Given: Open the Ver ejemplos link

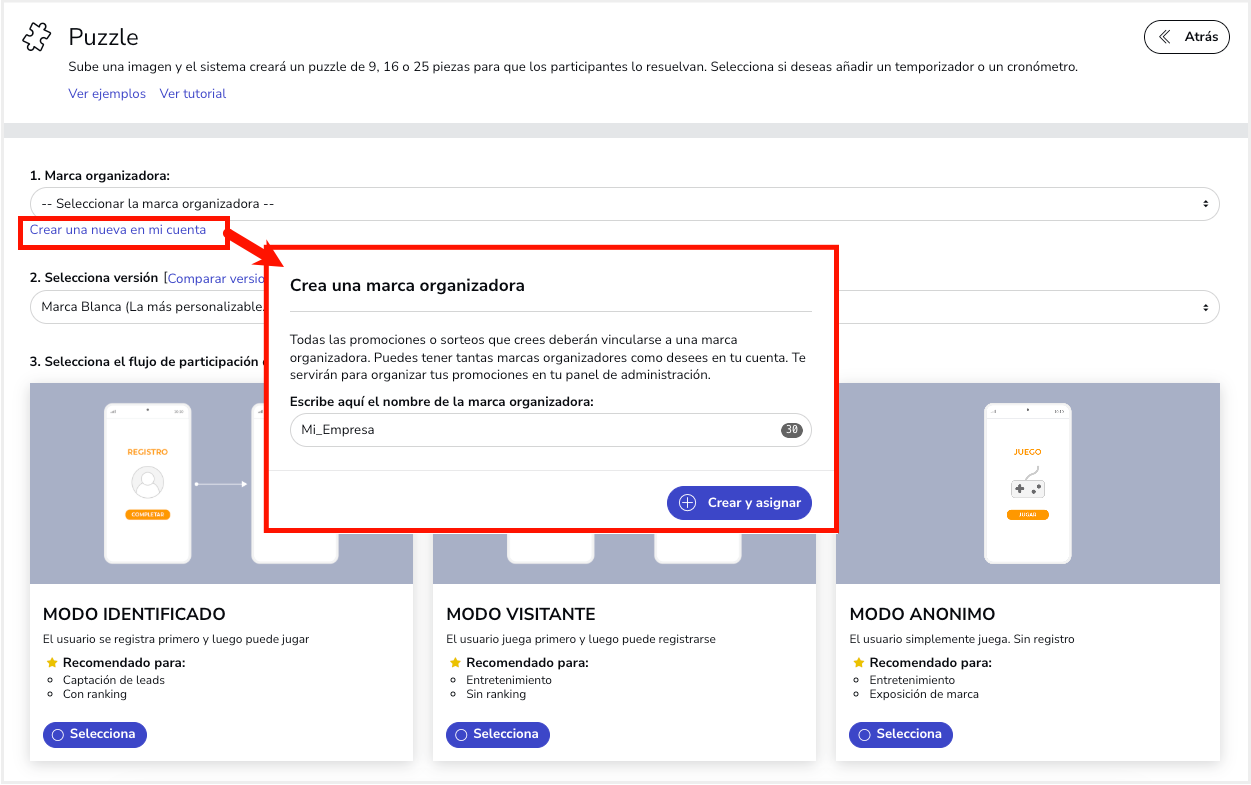Looking at the screenshot, I should [107, 94].
